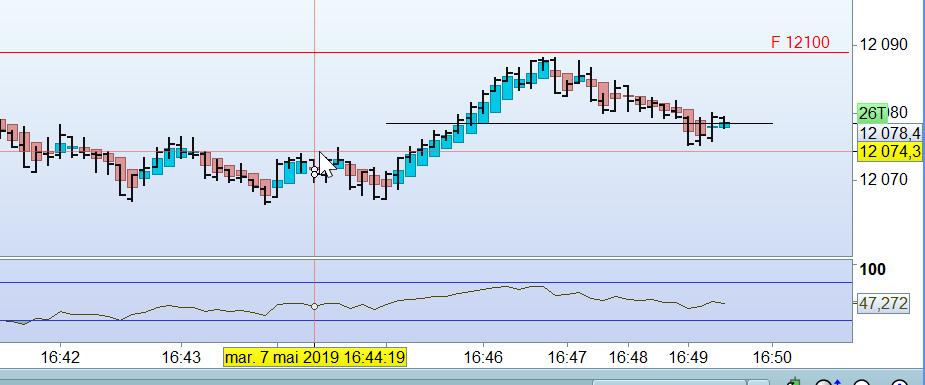
Task: Click the green 26T countdown label
Action: tap(872, 113)
